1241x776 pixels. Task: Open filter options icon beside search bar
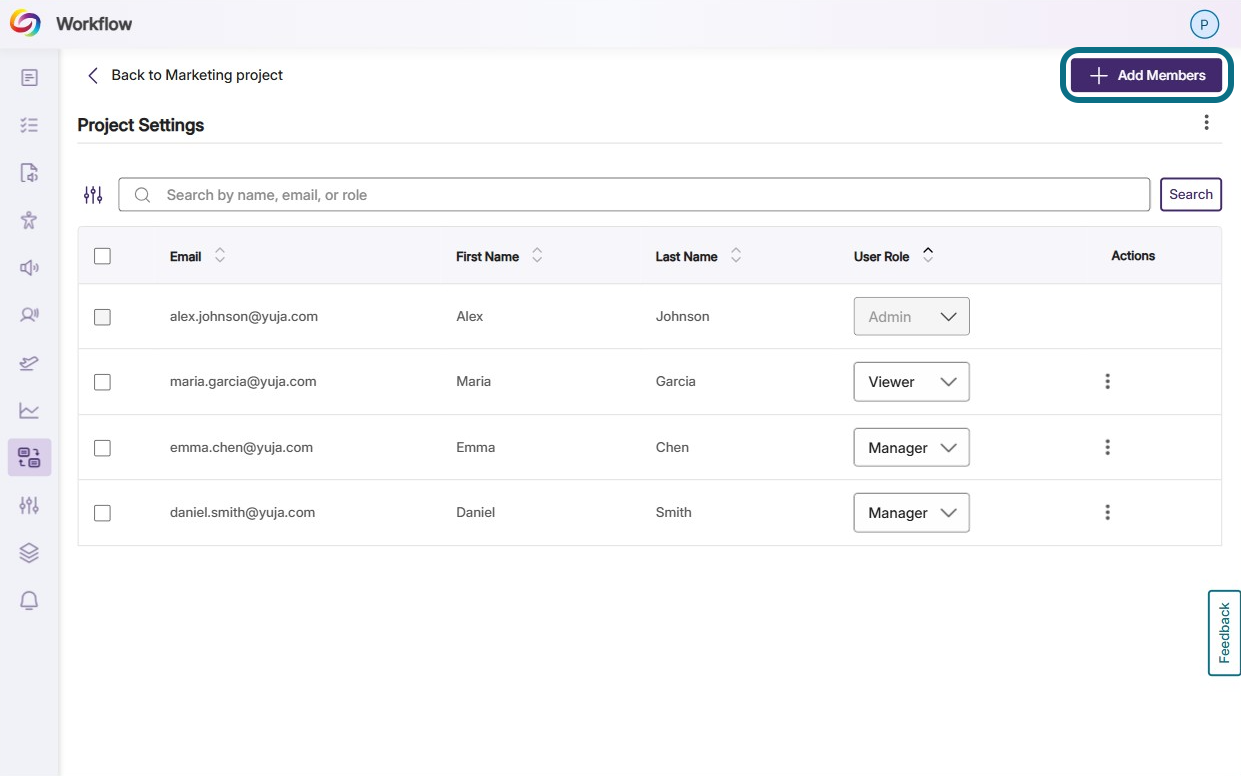tap(93, 195)
